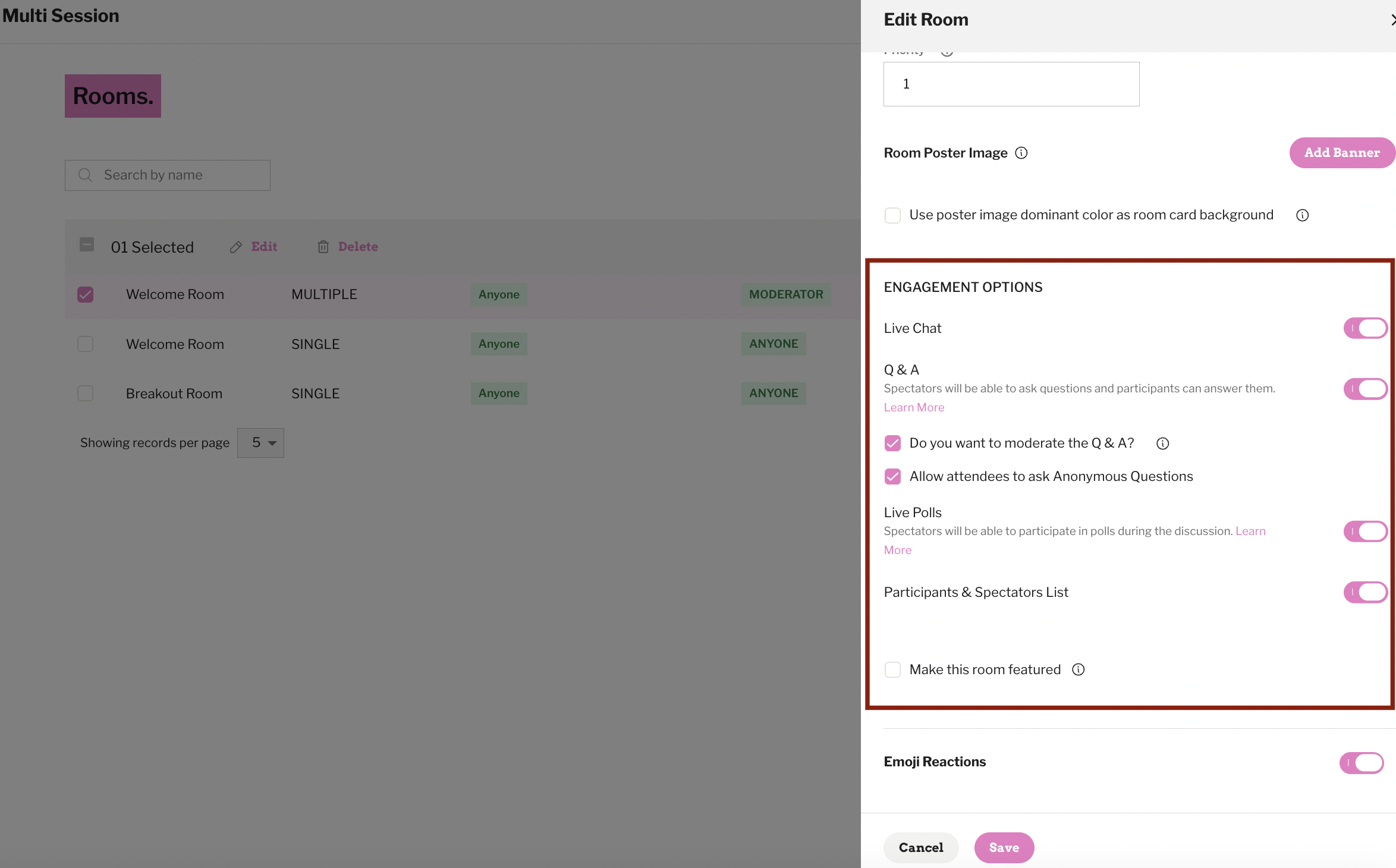Open info icon for dominant color option
Image resolution: width=1396 pixels, height=868 pixels.
pyautogui.click(x=1302, y=215)
